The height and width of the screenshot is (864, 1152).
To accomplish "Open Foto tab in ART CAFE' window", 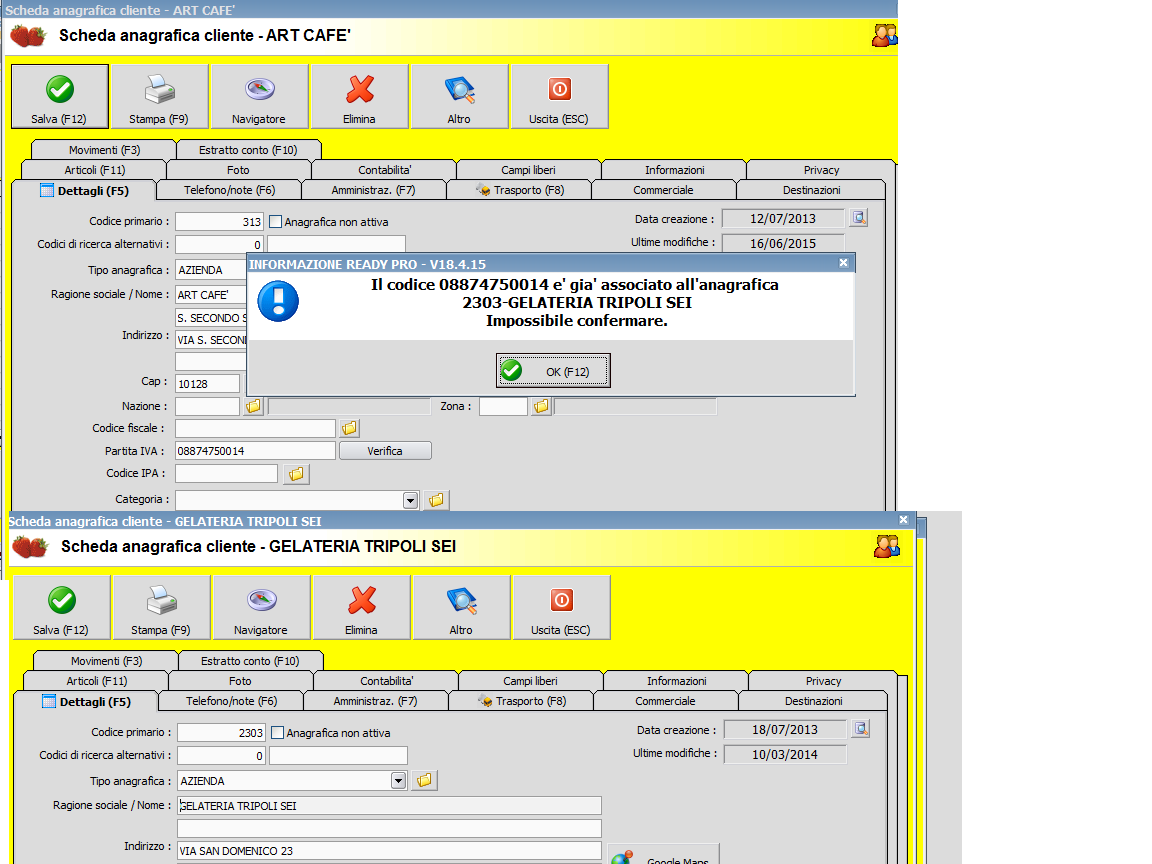I will 238,170.
